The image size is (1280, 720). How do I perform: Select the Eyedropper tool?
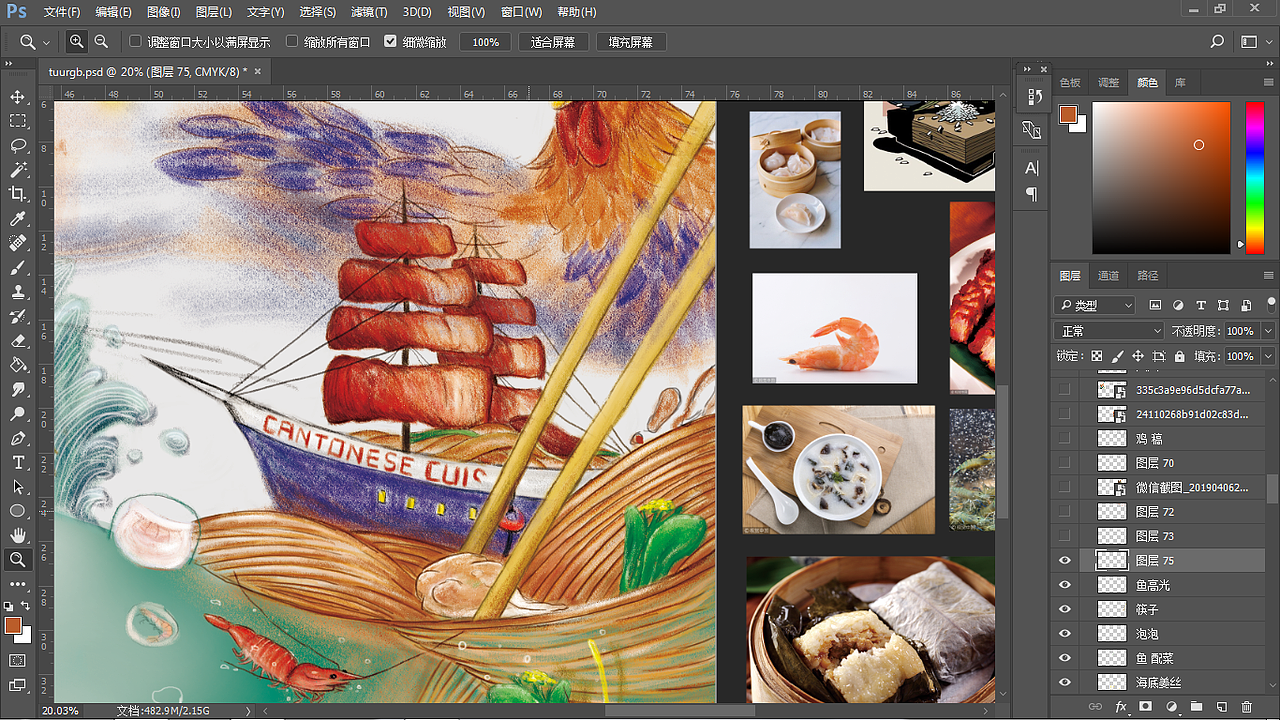pyautogui.click(x=17, y=218)
